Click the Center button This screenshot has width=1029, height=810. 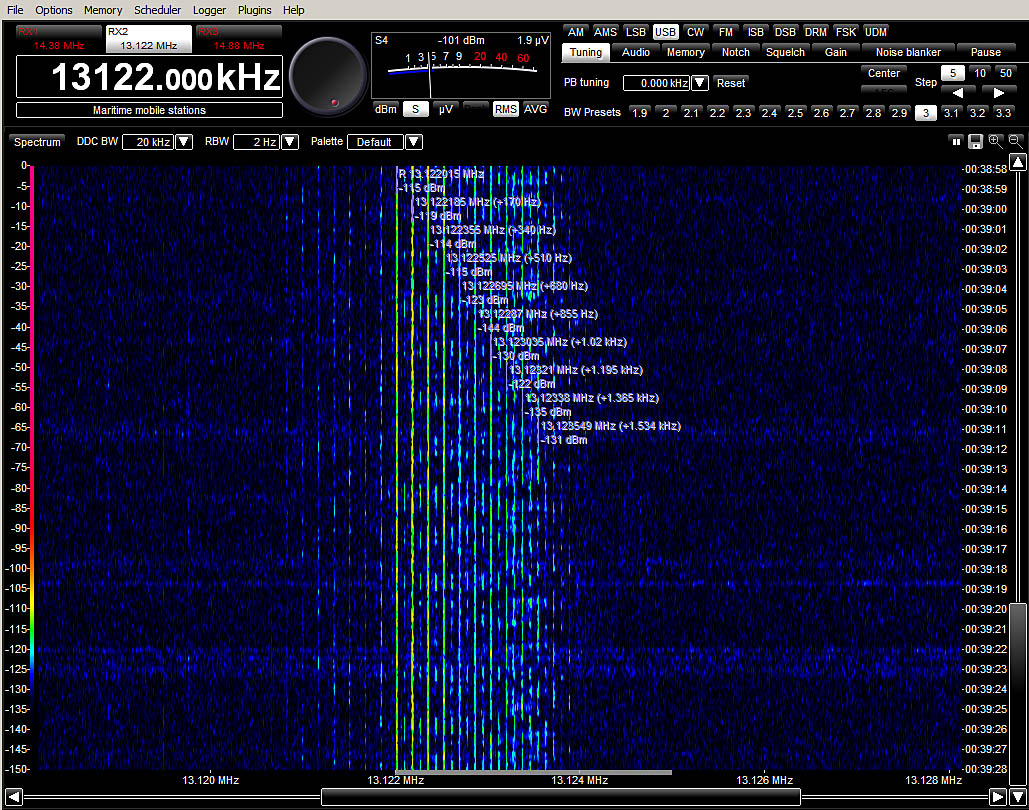point(884,73)
